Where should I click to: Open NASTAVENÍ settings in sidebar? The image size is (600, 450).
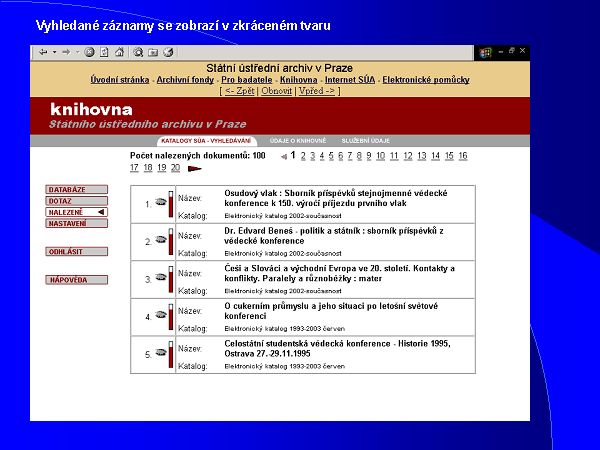click(68, 224)
